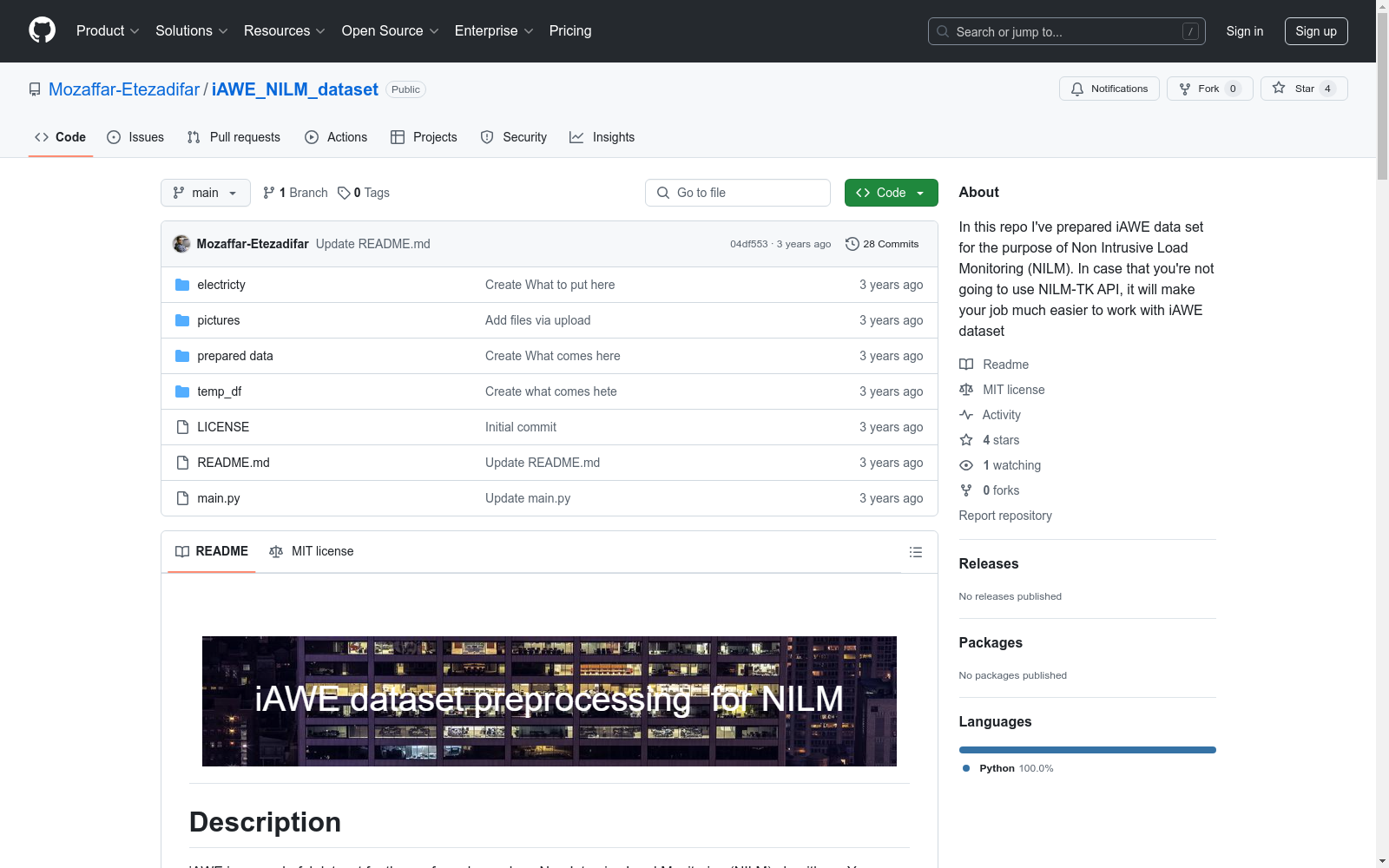Click the tag icon beside Tags
The height and width of the screenshot is (868, 1389).
[344, 193]
